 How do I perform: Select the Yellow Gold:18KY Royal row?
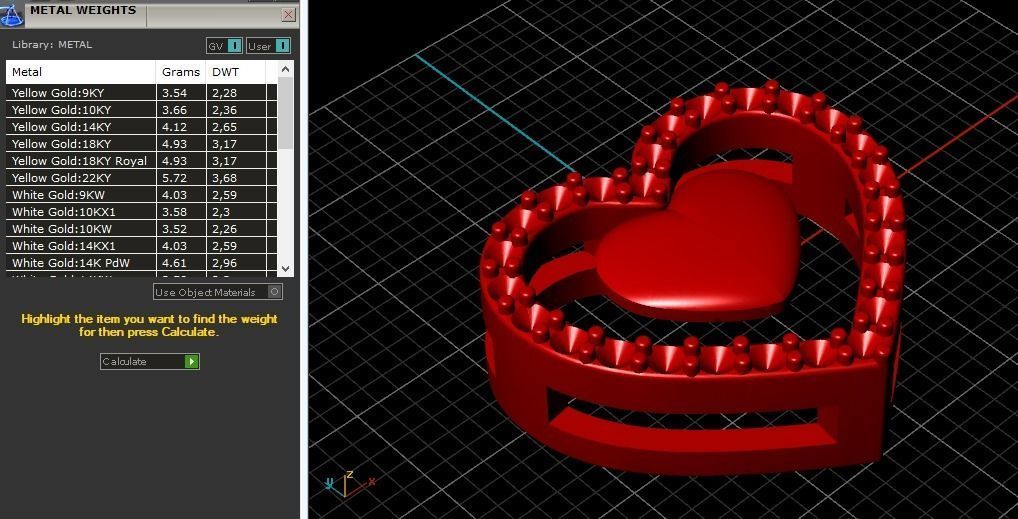(x=142, y=160)
